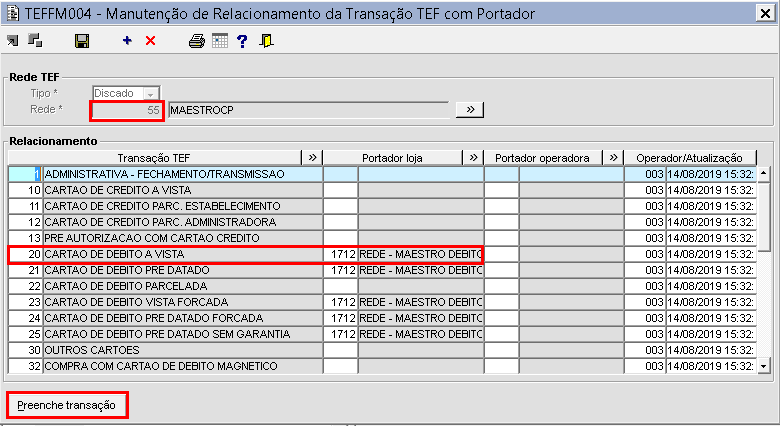Click portador code 1712 in transaction 20 row
The height and width of the screenshot is (426, 780).
(340, 254)
